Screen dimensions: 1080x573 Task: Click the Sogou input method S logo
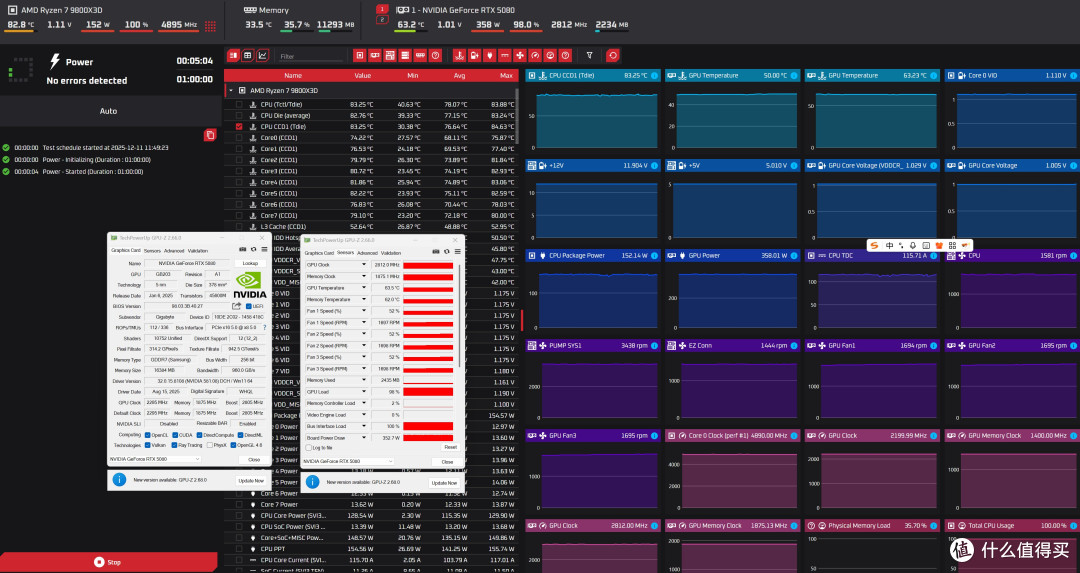tap(874, 245)
